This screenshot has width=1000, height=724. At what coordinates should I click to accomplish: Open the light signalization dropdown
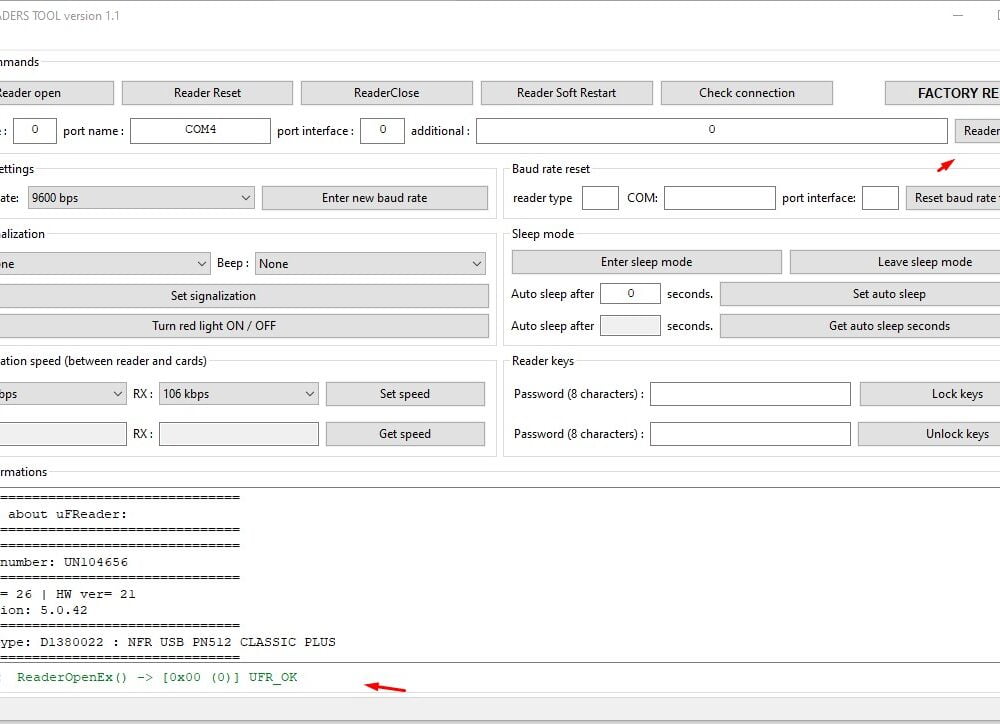click(x=104, y=263)
